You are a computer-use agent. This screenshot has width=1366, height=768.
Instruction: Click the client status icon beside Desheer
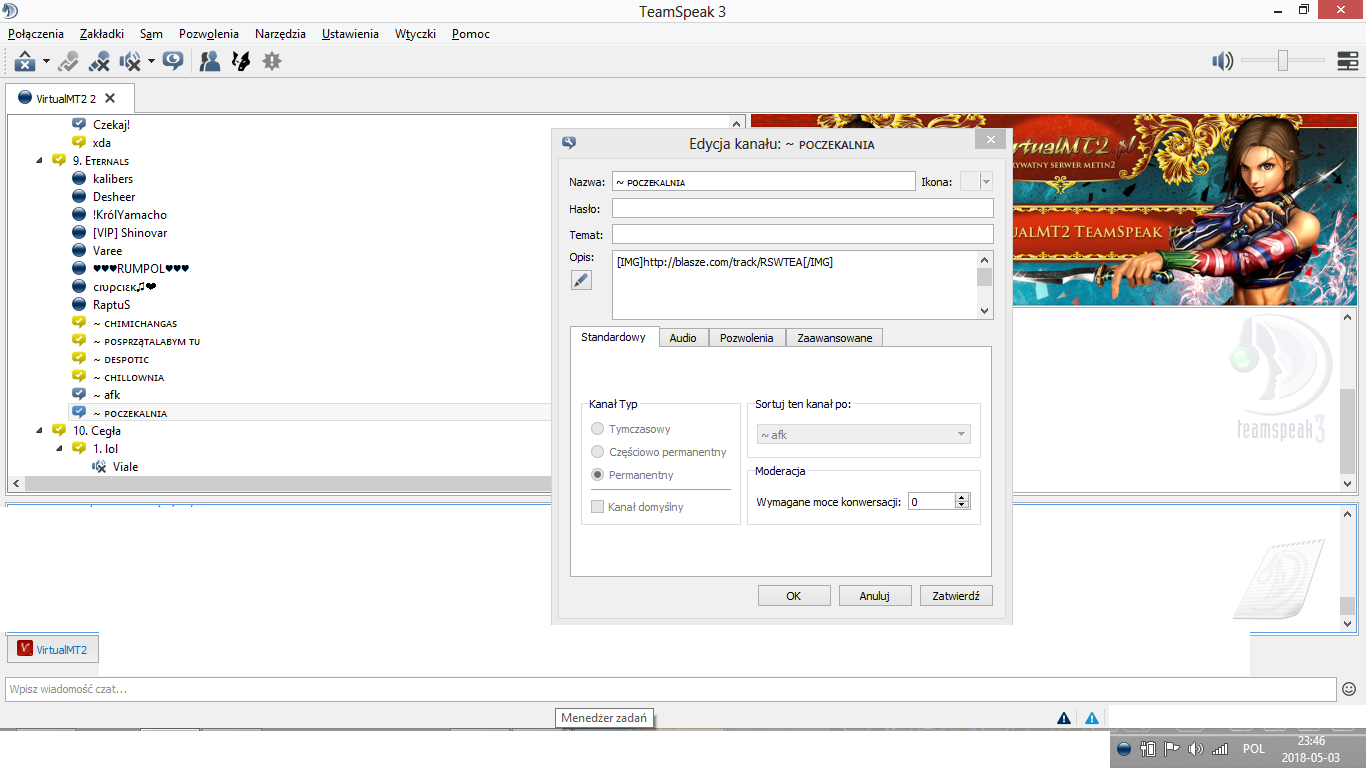point(79,197)
